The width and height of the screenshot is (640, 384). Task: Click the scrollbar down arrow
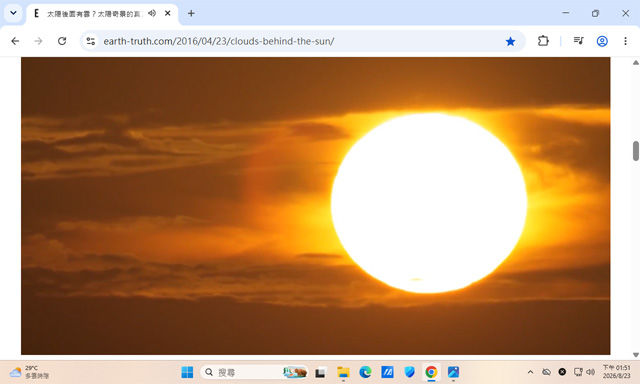click(636, 355)
